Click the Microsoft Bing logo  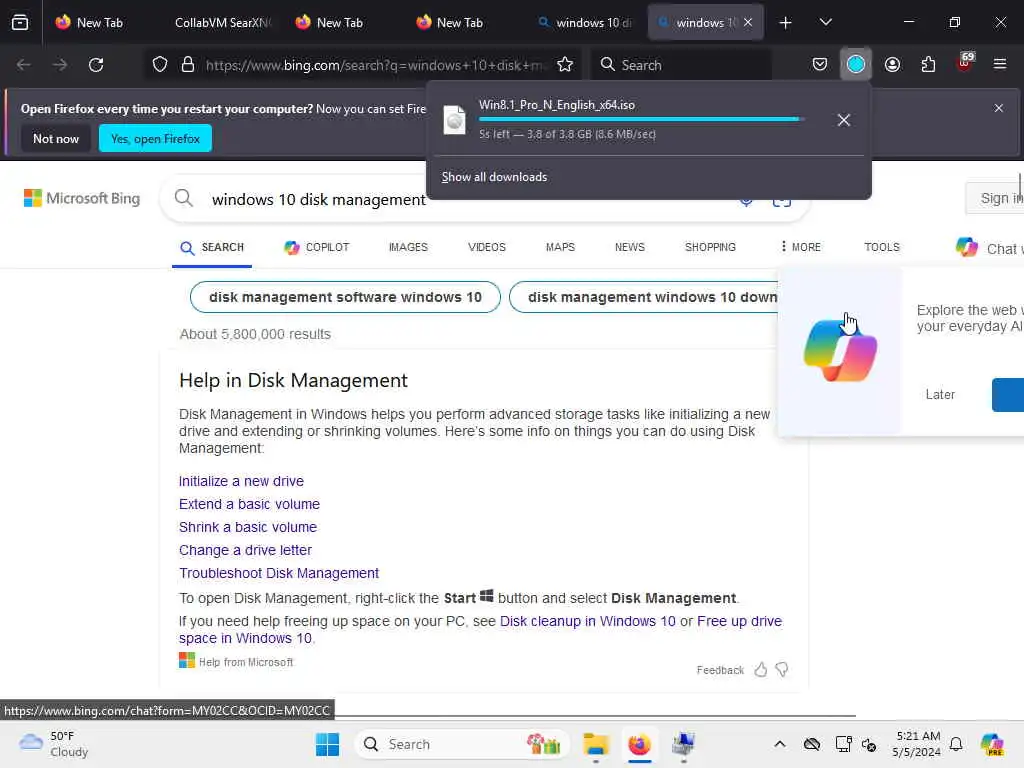pos(82,198)
